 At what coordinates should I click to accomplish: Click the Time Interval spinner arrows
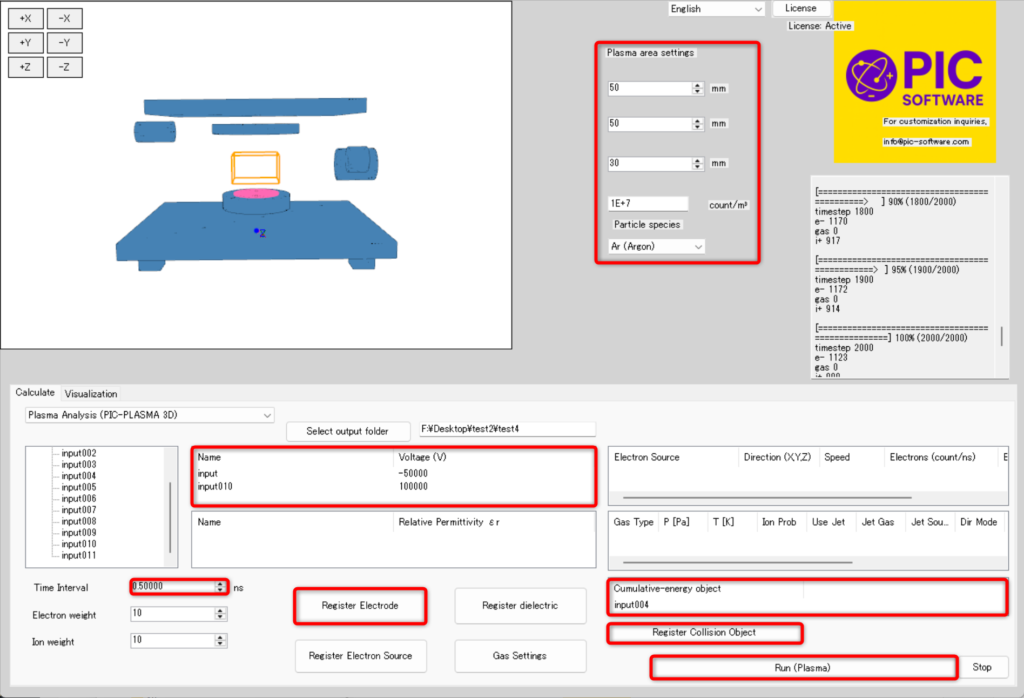click(220, 587)
